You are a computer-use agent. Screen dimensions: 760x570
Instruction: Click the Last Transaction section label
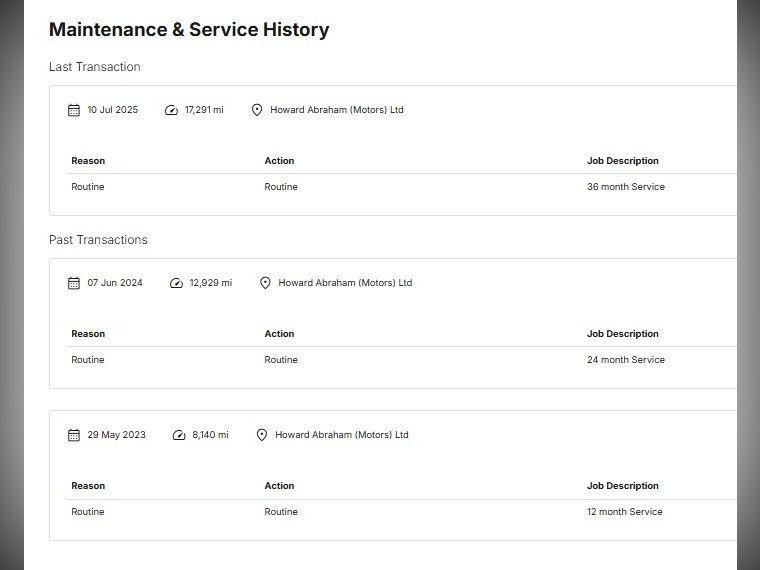95,67
